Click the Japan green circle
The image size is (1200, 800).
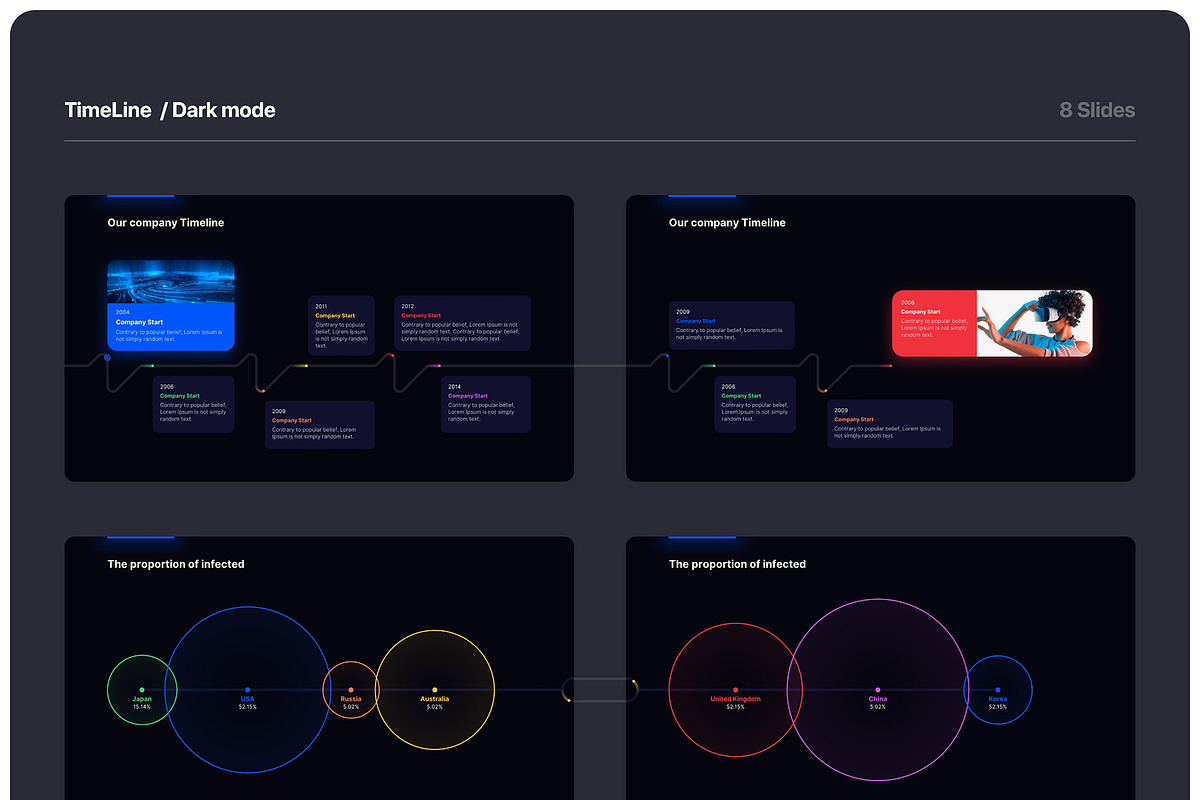click(142, 690)
